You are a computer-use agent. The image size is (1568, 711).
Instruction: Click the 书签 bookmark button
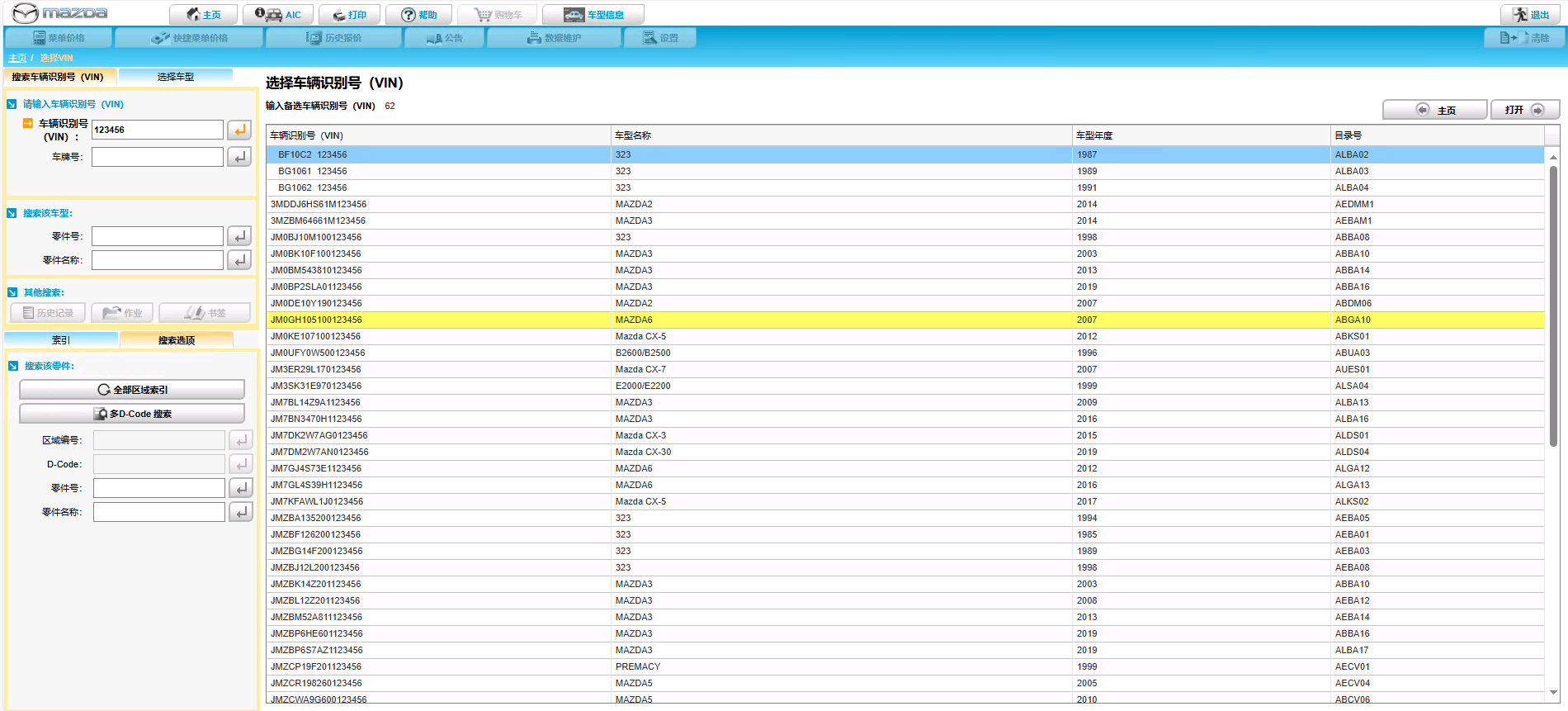(205, 313)
